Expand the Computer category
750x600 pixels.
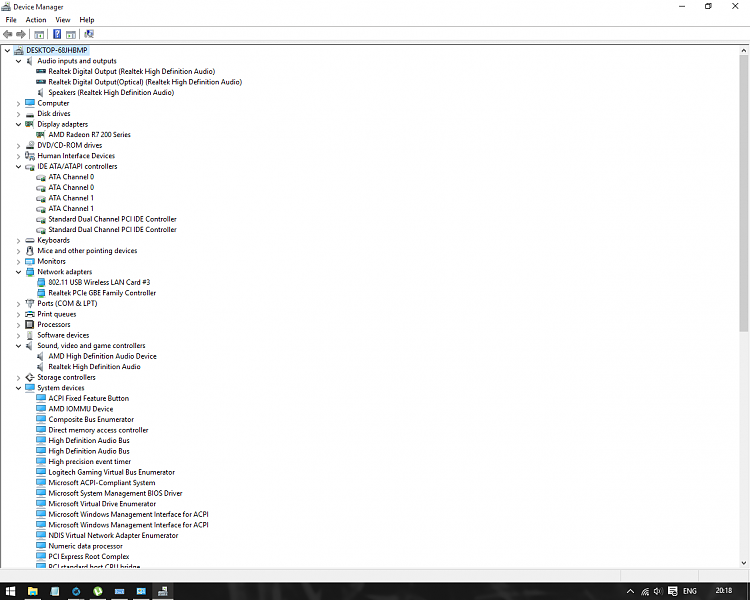(18, 103)
